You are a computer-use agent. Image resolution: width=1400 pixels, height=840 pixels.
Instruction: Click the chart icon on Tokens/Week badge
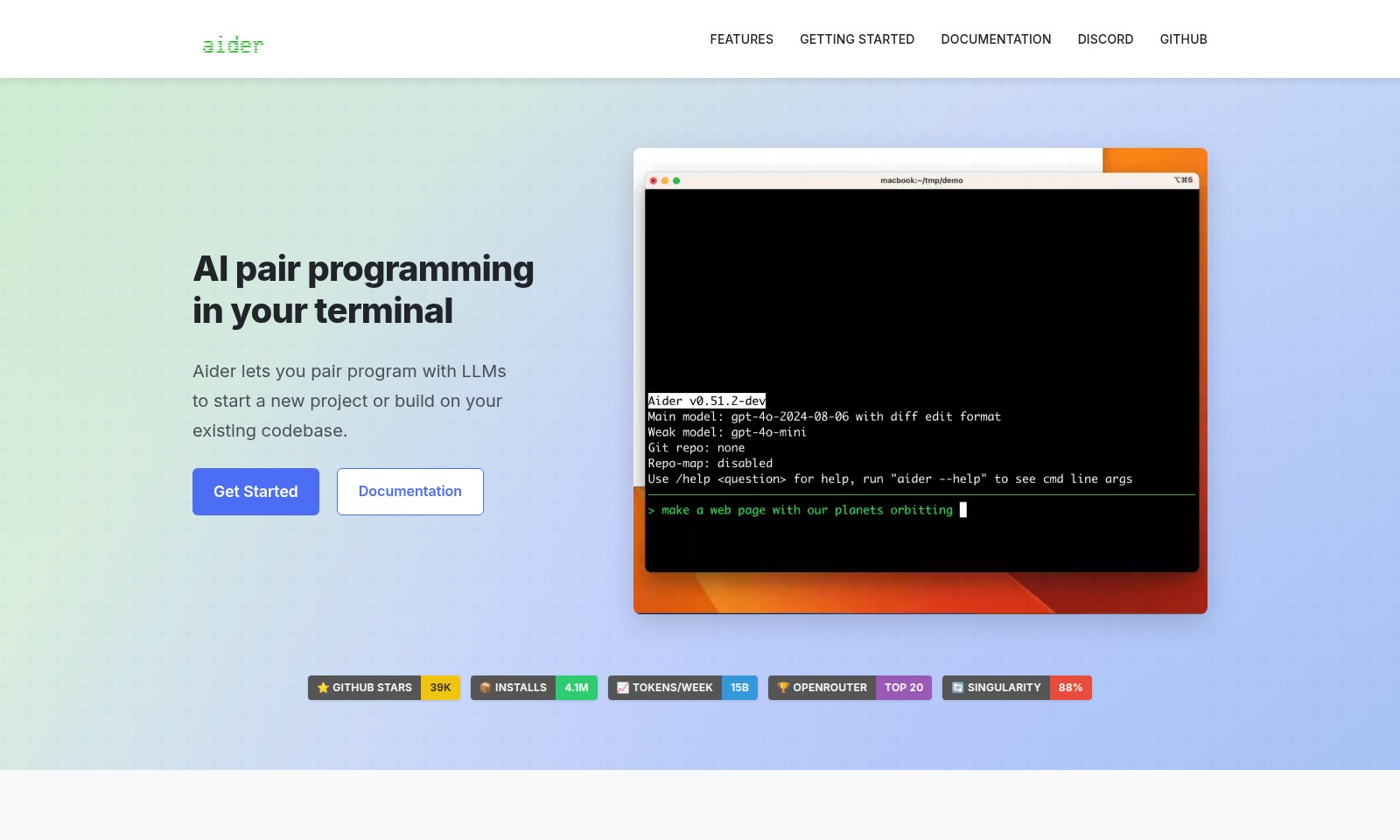623,688
